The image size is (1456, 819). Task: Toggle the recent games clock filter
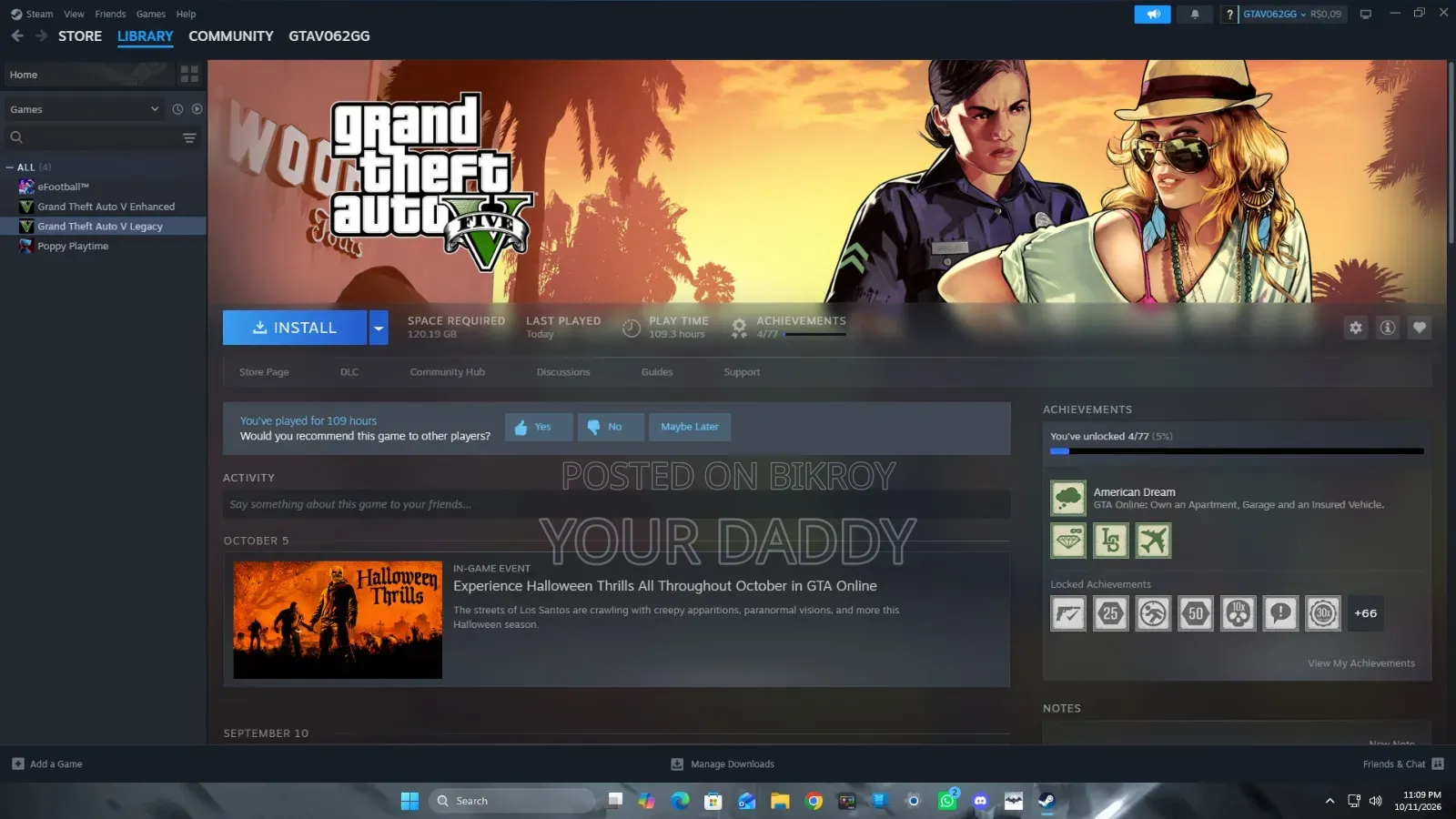pyautogui.click(x=177, y=109)
